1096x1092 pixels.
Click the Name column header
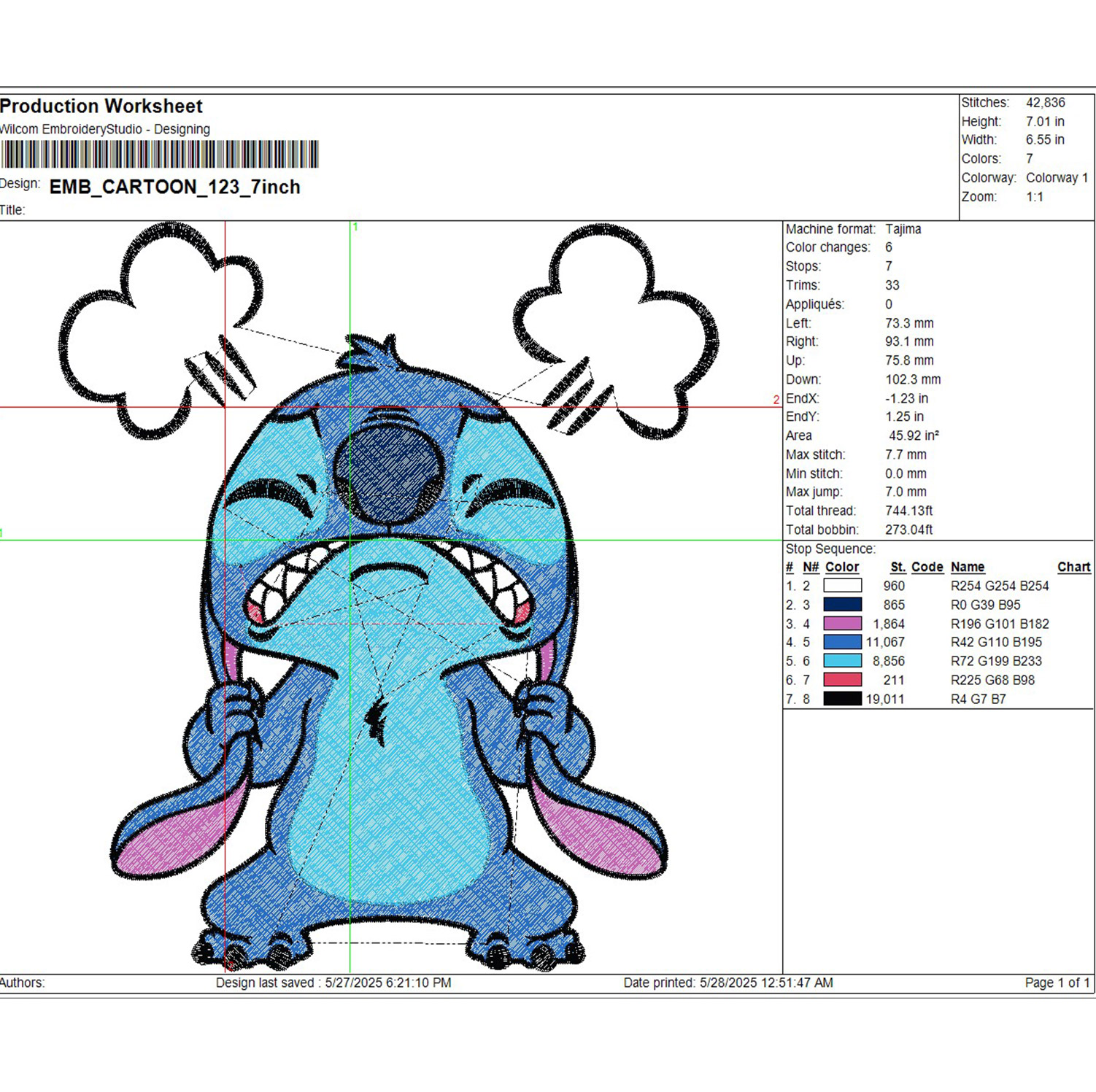pos(967,567)
